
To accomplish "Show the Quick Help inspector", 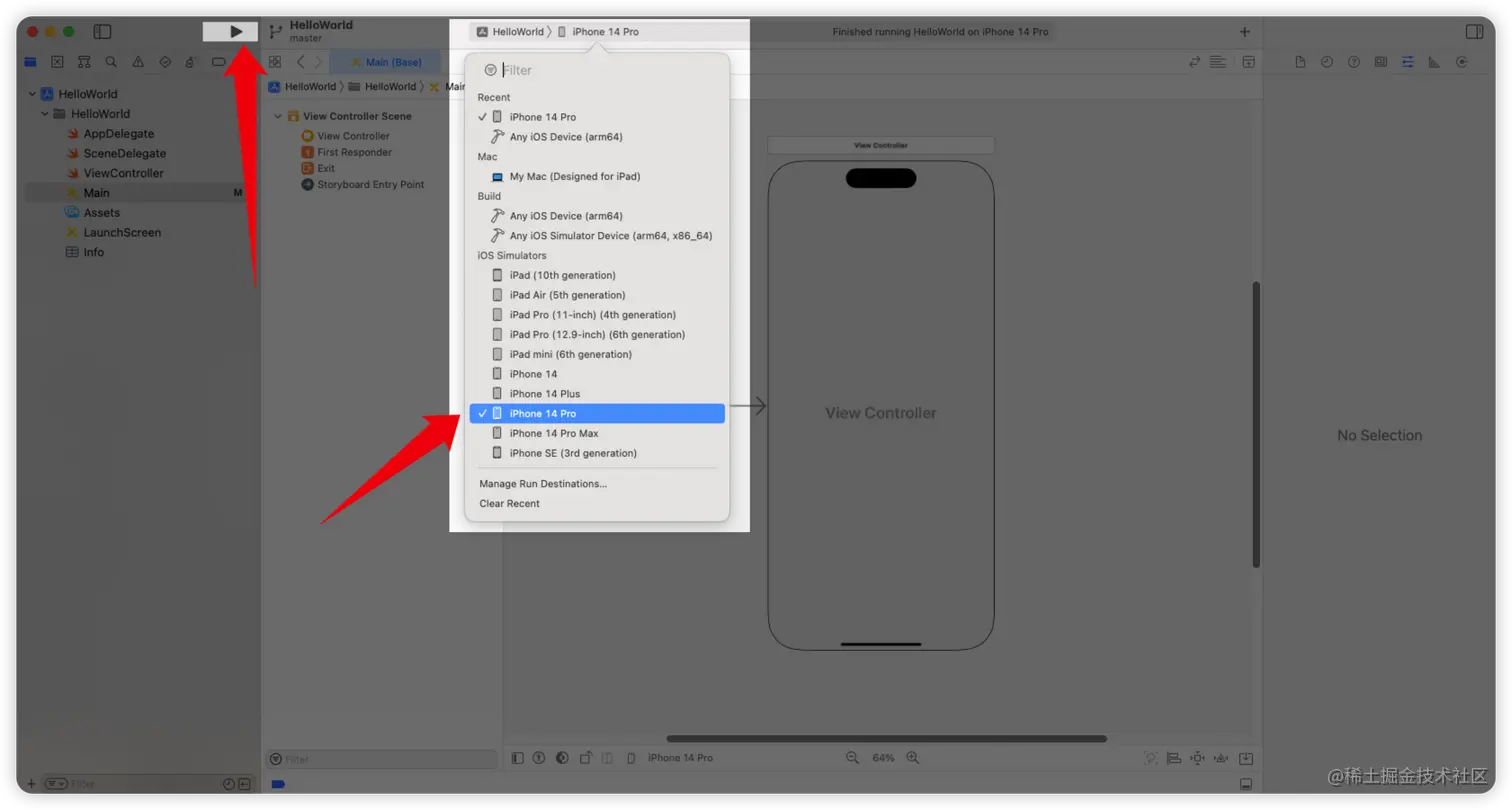I will [x=1354, y=62].
